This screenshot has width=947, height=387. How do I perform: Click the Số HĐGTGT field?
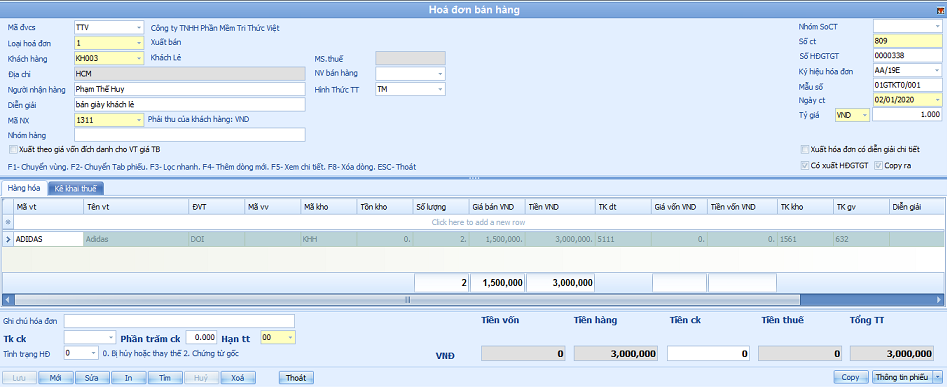coord(907,56)
